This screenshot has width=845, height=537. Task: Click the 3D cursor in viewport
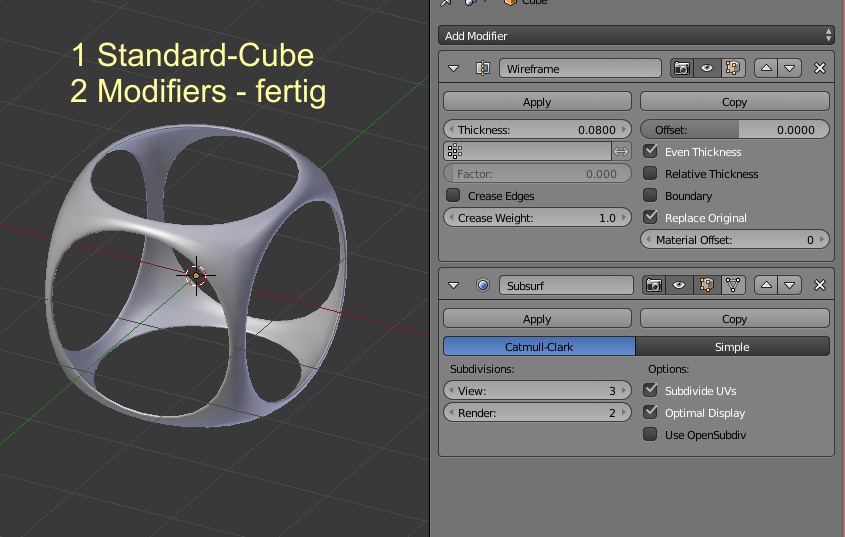point(196,276)
